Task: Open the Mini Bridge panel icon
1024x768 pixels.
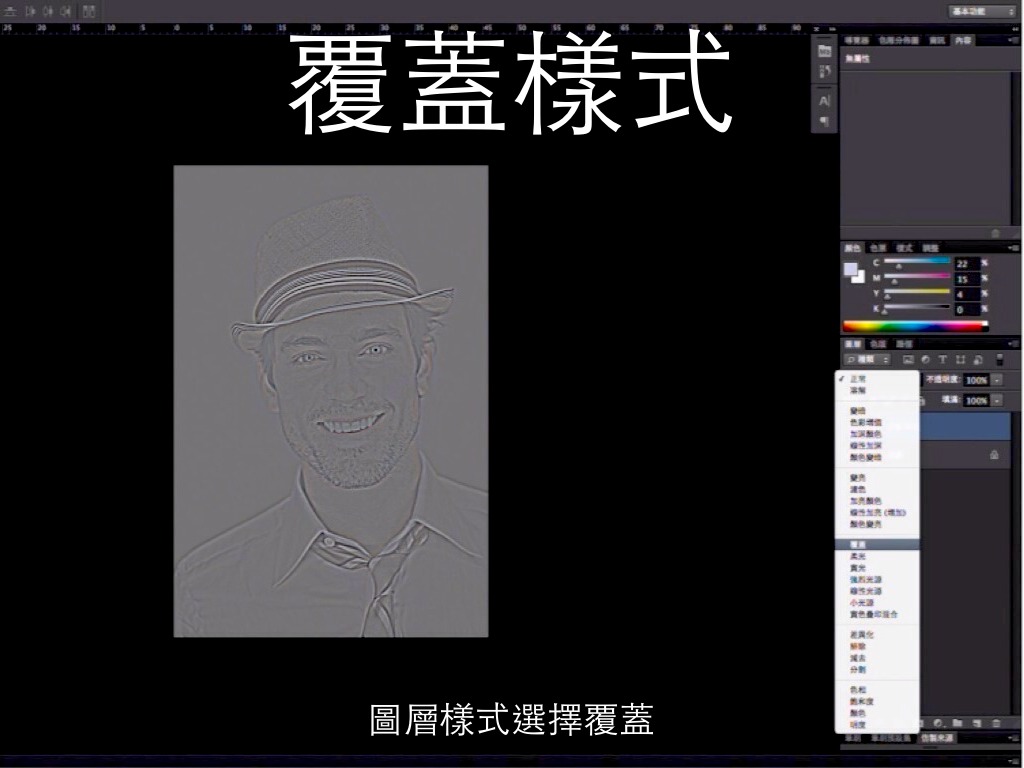Action: click(x=825, y=50)
